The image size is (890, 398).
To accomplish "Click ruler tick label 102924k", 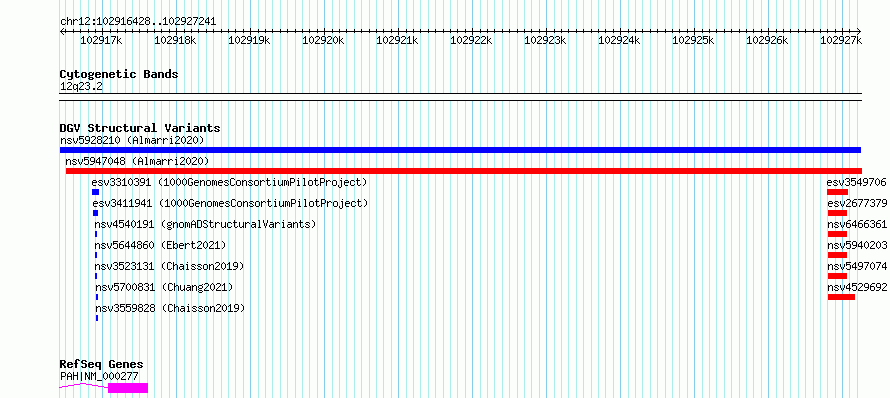I will click(x=619, y=40).
